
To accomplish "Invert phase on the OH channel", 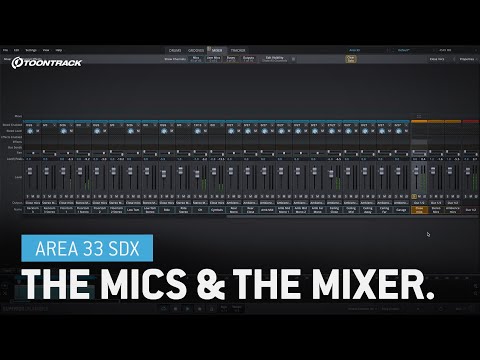I will click(205, 196).
